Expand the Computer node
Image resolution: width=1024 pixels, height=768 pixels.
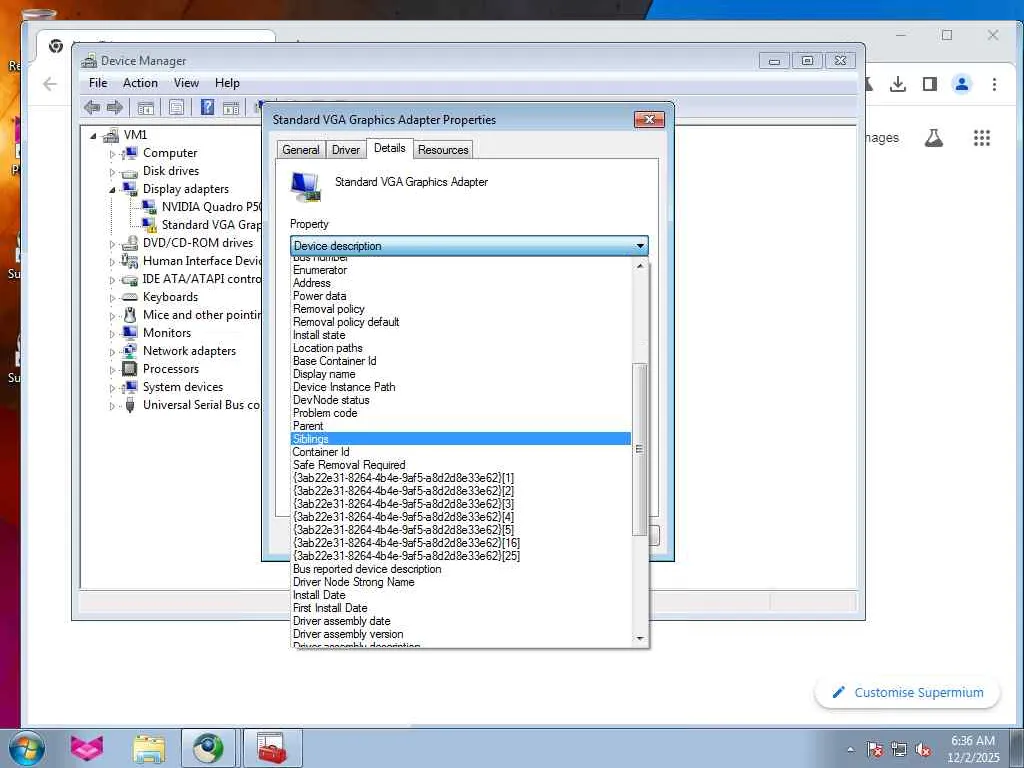tap(112, 154)
